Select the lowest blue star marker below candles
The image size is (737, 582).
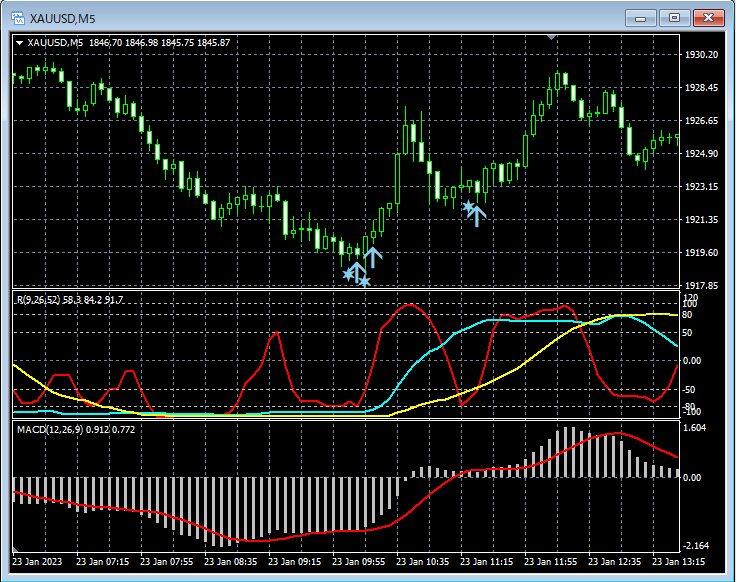click(365, 282)
